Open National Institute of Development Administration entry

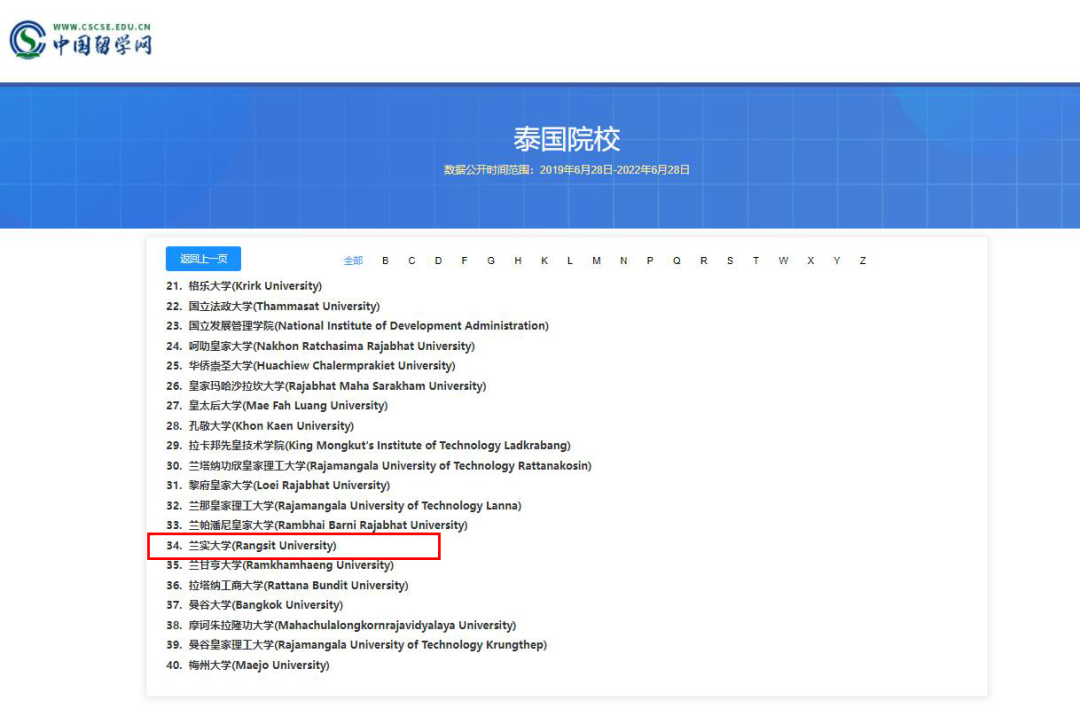[357, 326]
